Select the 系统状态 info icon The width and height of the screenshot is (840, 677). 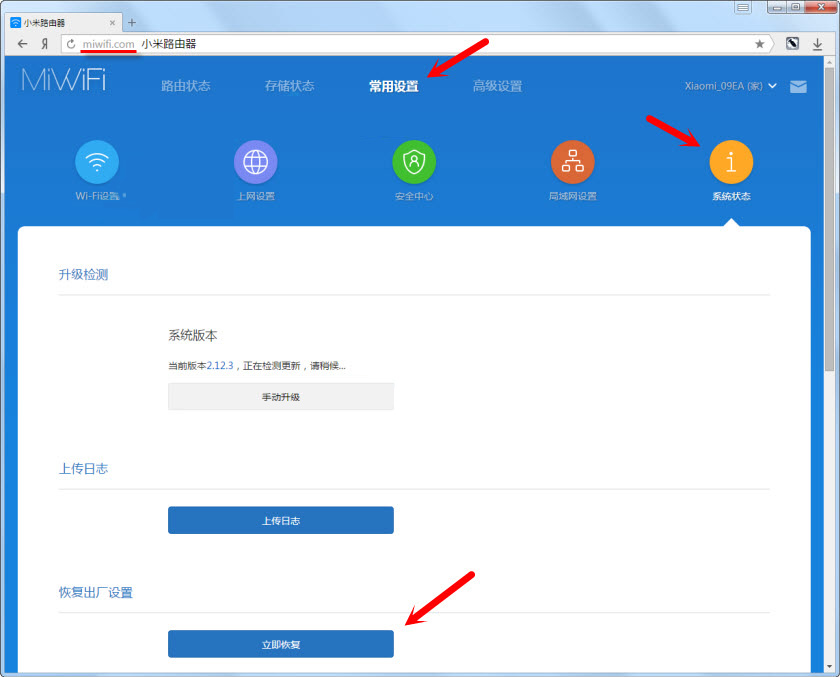point(731,162)
